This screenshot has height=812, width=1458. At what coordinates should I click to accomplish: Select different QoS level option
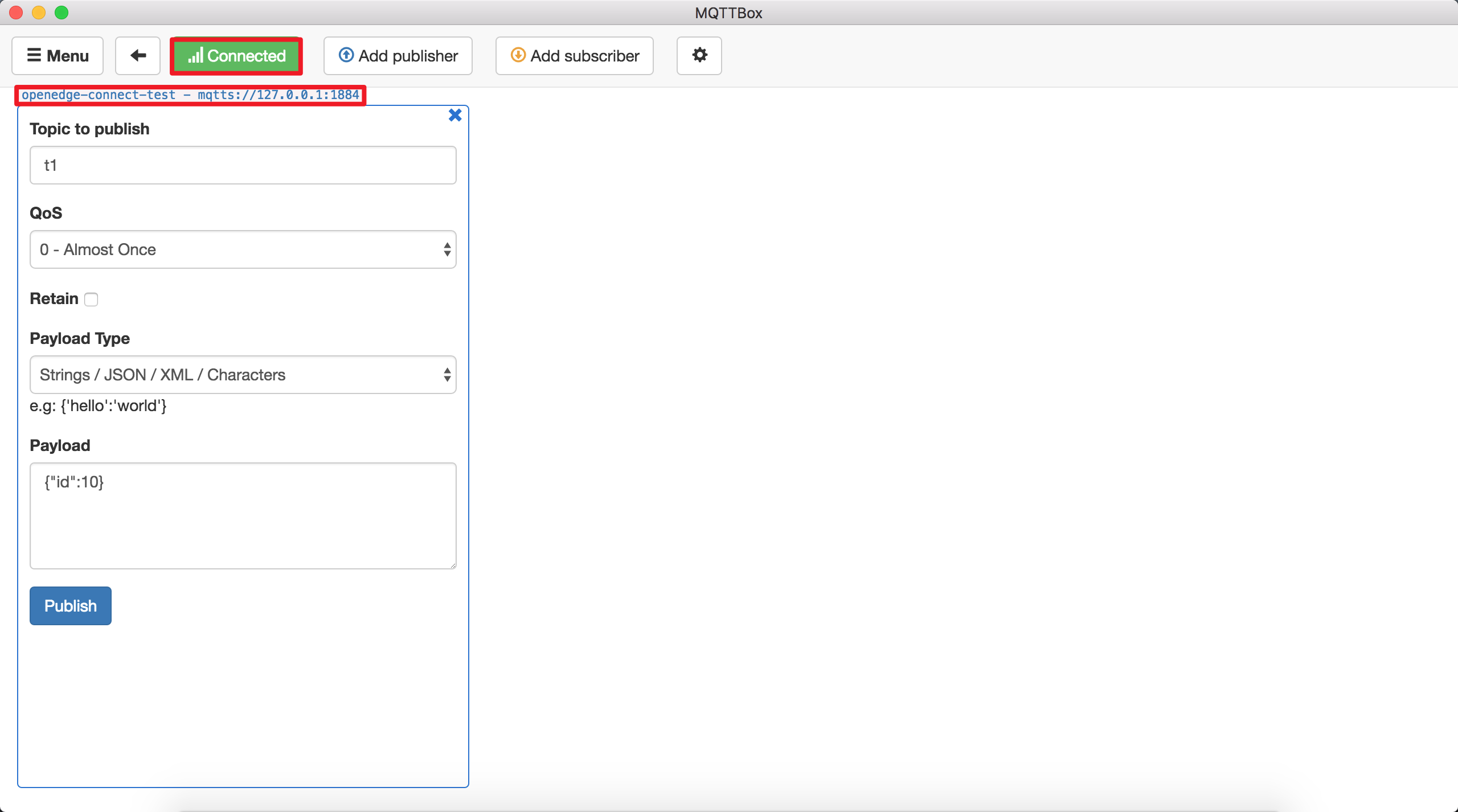tap(243, 249)
